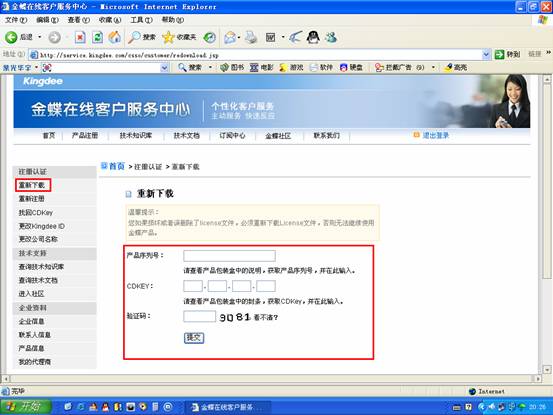Image resolution: width=553 pixels, height=415 pixels.
Task: Expand the address bar dropdown
Action: 486,54
